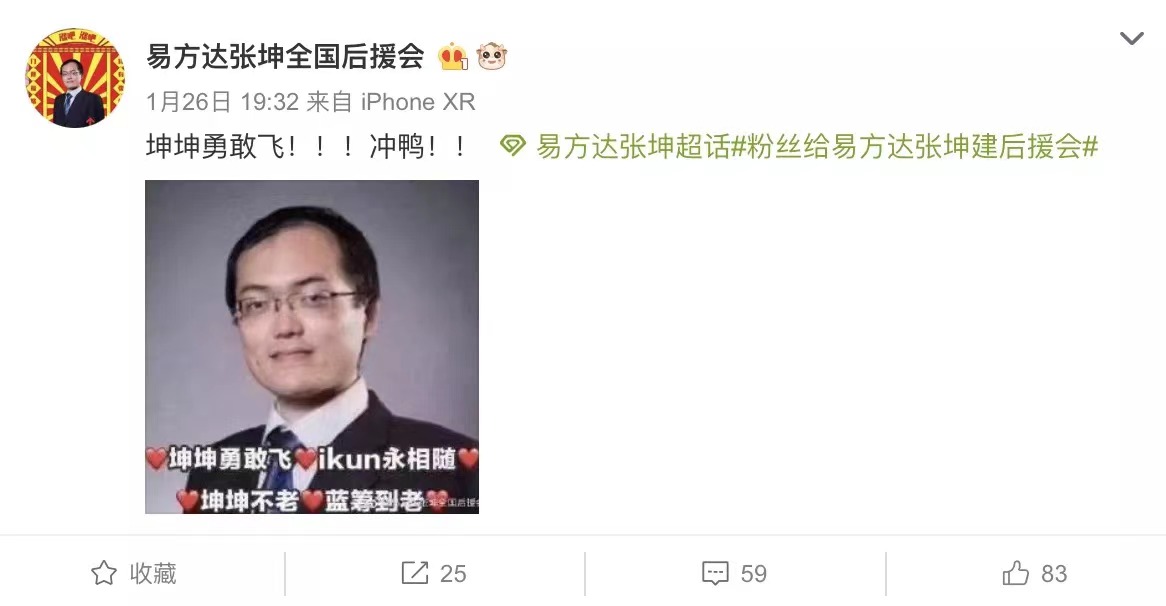This screenshot has width=1166, height=606.
Task: Open the 易方达张坤超话 super topic link
Action: click(x=634, y=146)
